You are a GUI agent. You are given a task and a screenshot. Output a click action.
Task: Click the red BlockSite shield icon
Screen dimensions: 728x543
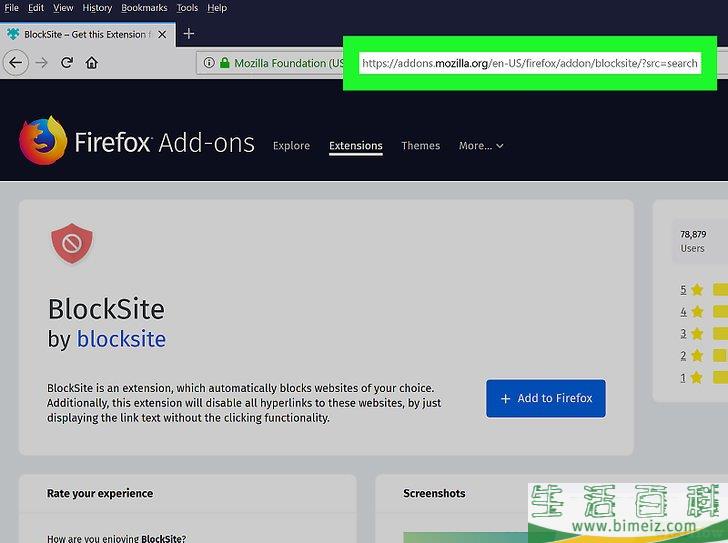tap(72, 244)
